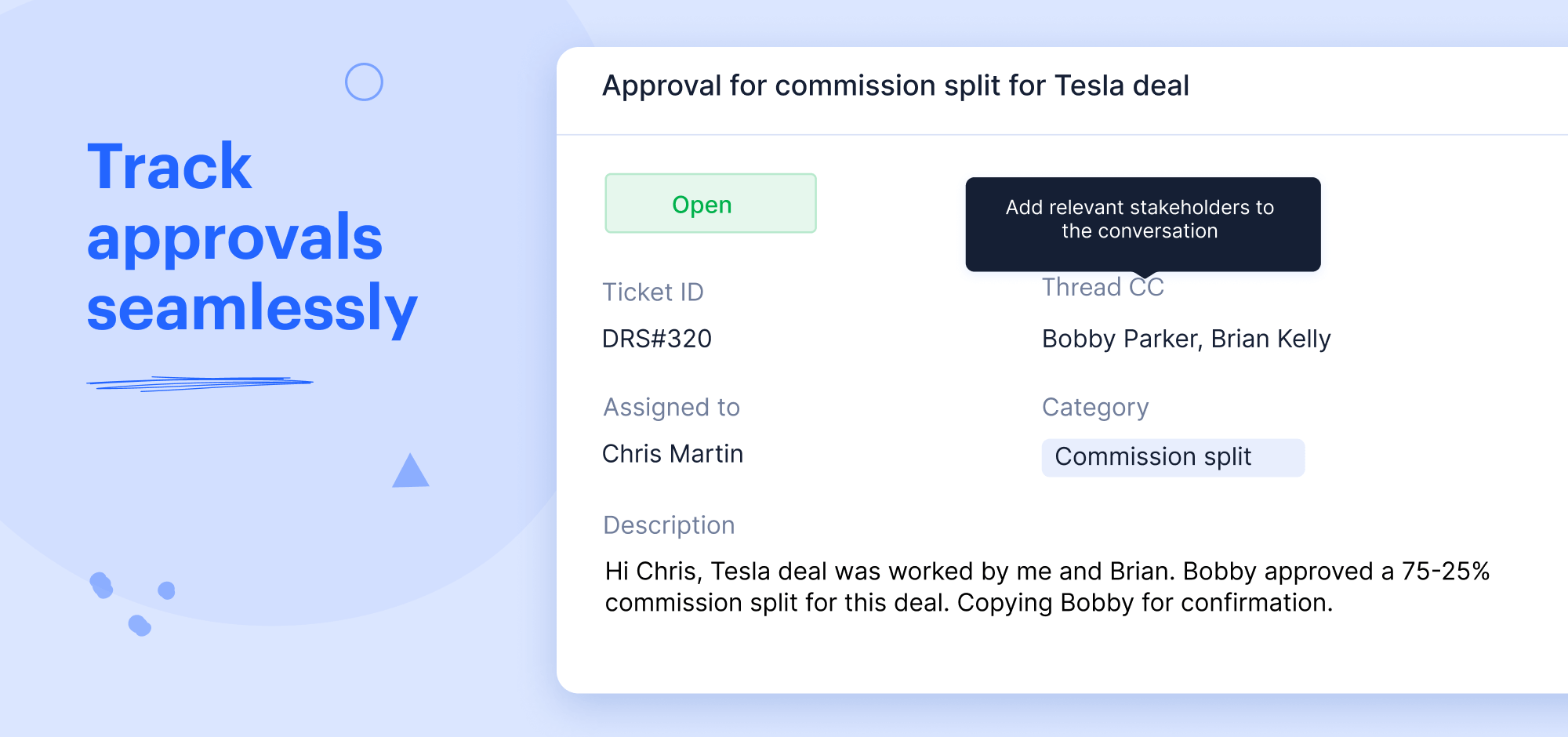This screenshot has height=737, width=1568.
Task: Open the Thread CC field label
Action: pyautogui.click(x=1102, y=287)
